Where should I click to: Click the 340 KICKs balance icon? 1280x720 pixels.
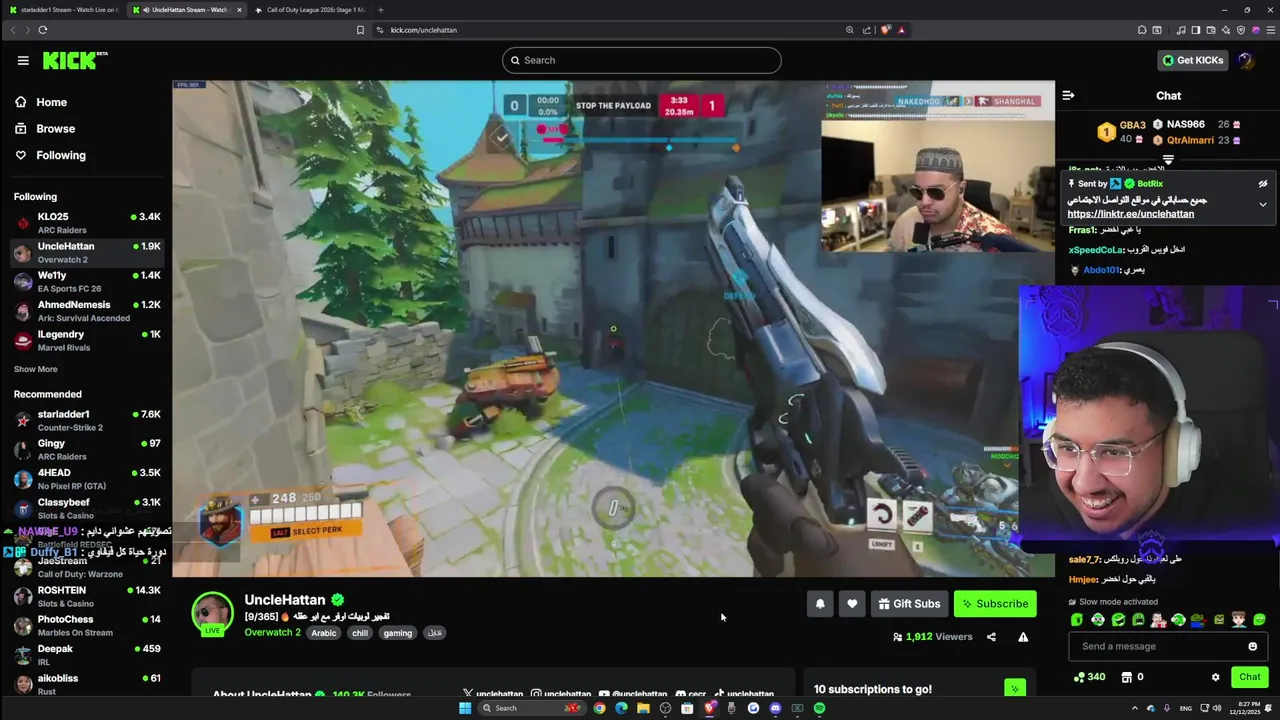(1079, 677)
